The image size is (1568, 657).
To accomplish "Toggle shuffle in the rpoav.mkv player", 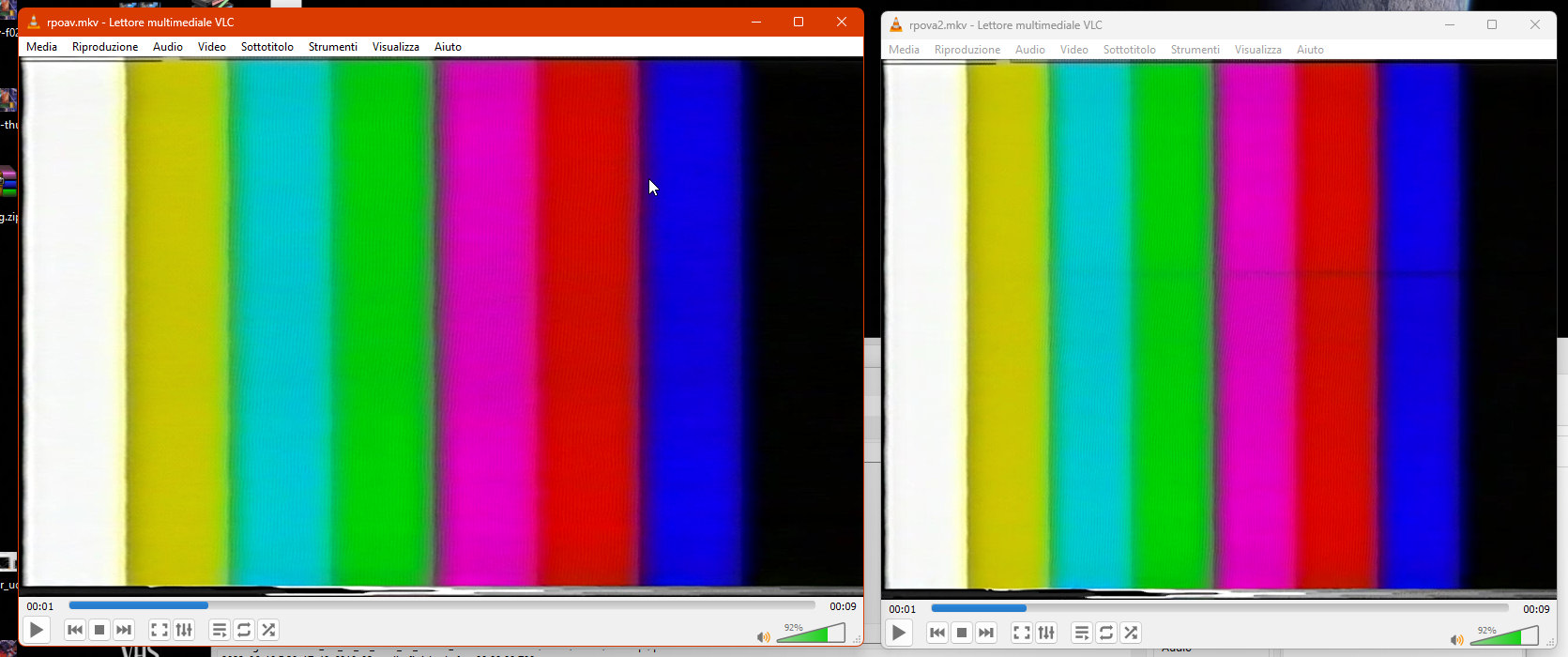I will tap(268, 630).
